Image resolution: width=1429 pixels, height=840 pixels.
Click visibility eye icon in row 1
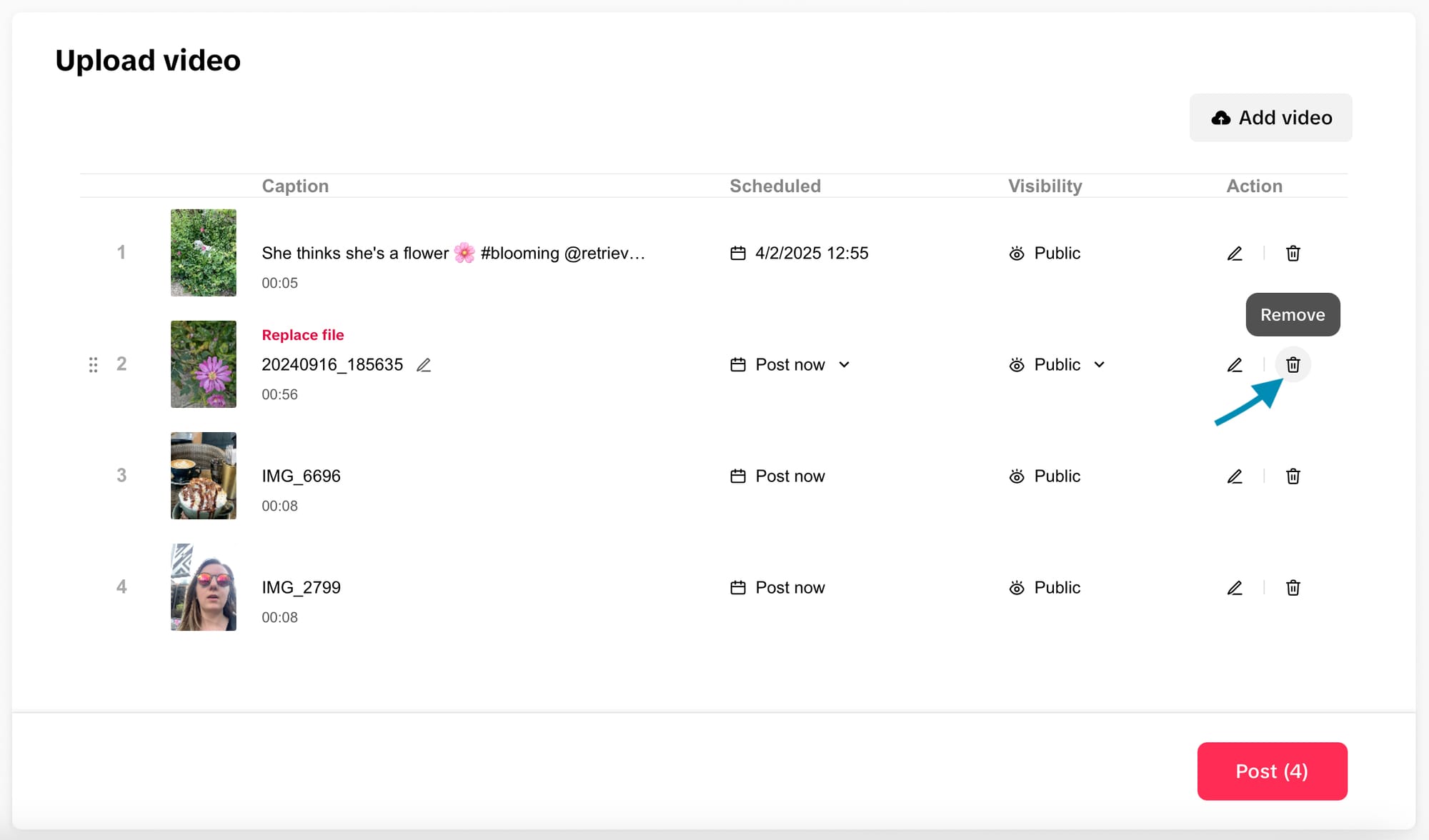coord(1017,254)
